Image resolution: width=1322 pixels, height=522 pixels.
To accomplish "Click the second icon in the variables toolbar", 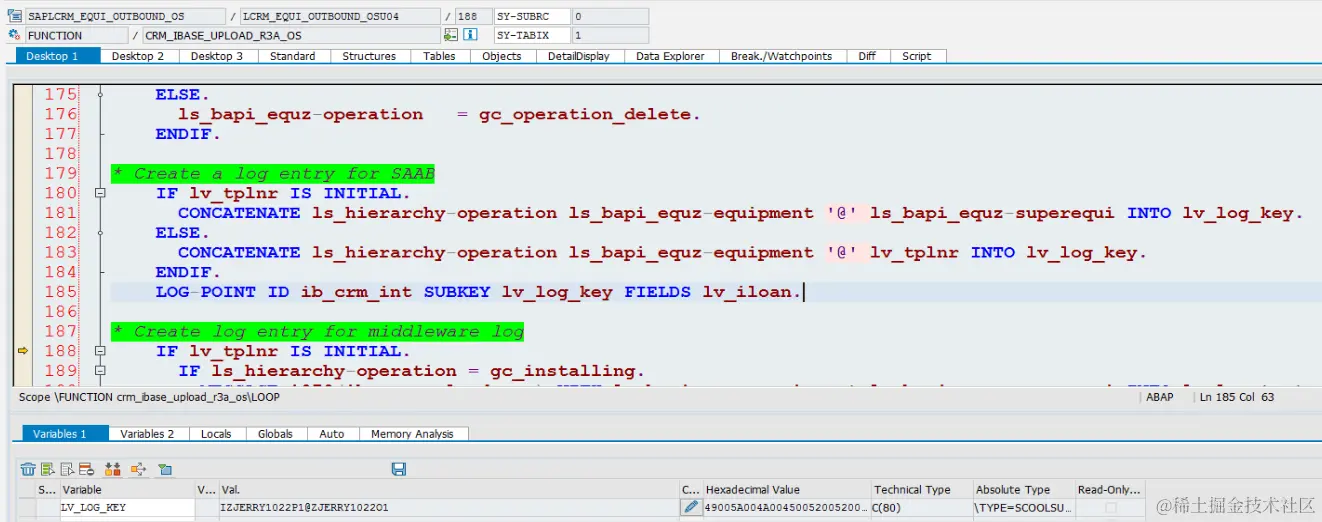I will 47,469.
